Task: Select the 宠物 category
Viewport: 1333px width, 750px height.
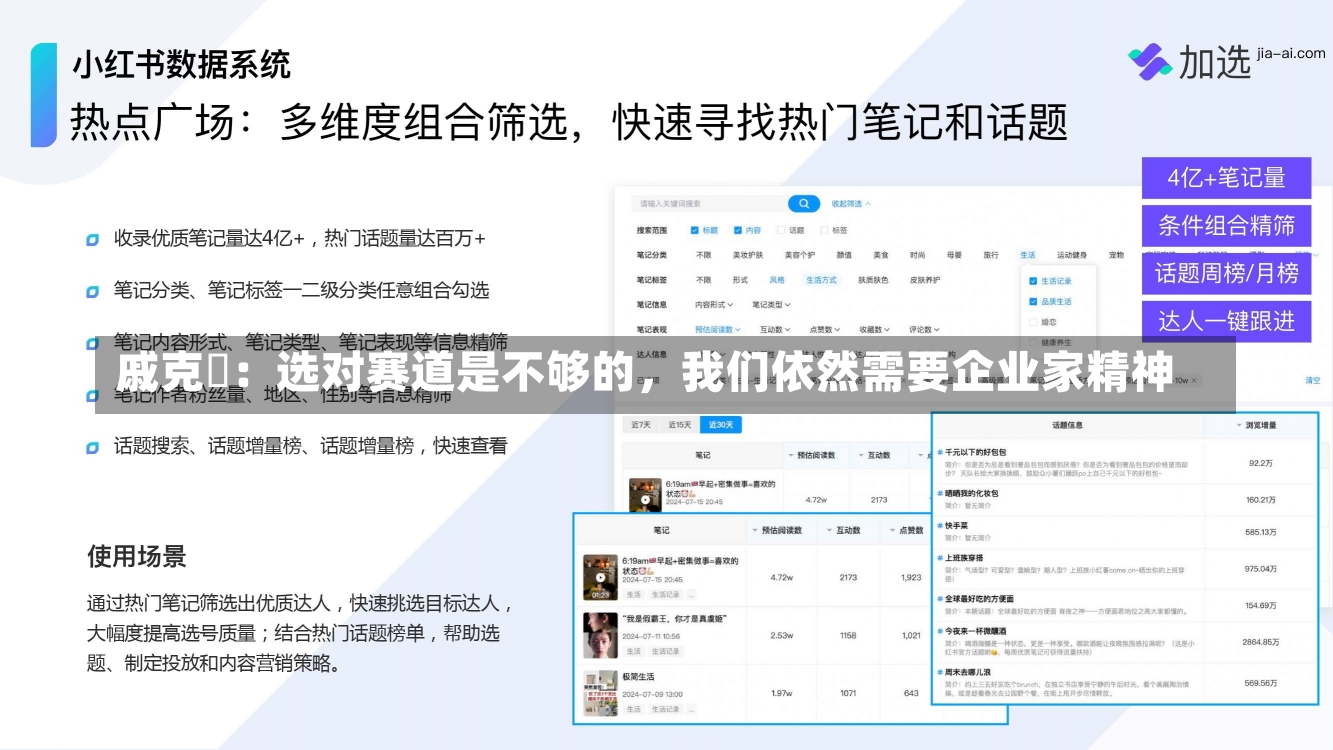Action: 1116,255
